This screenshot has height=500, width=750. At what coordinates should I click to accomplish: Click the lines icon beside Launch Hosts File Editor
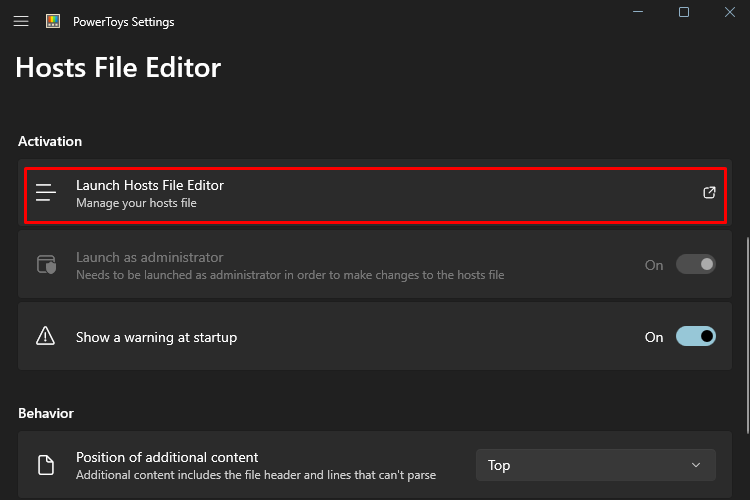(x=46, y=192)
